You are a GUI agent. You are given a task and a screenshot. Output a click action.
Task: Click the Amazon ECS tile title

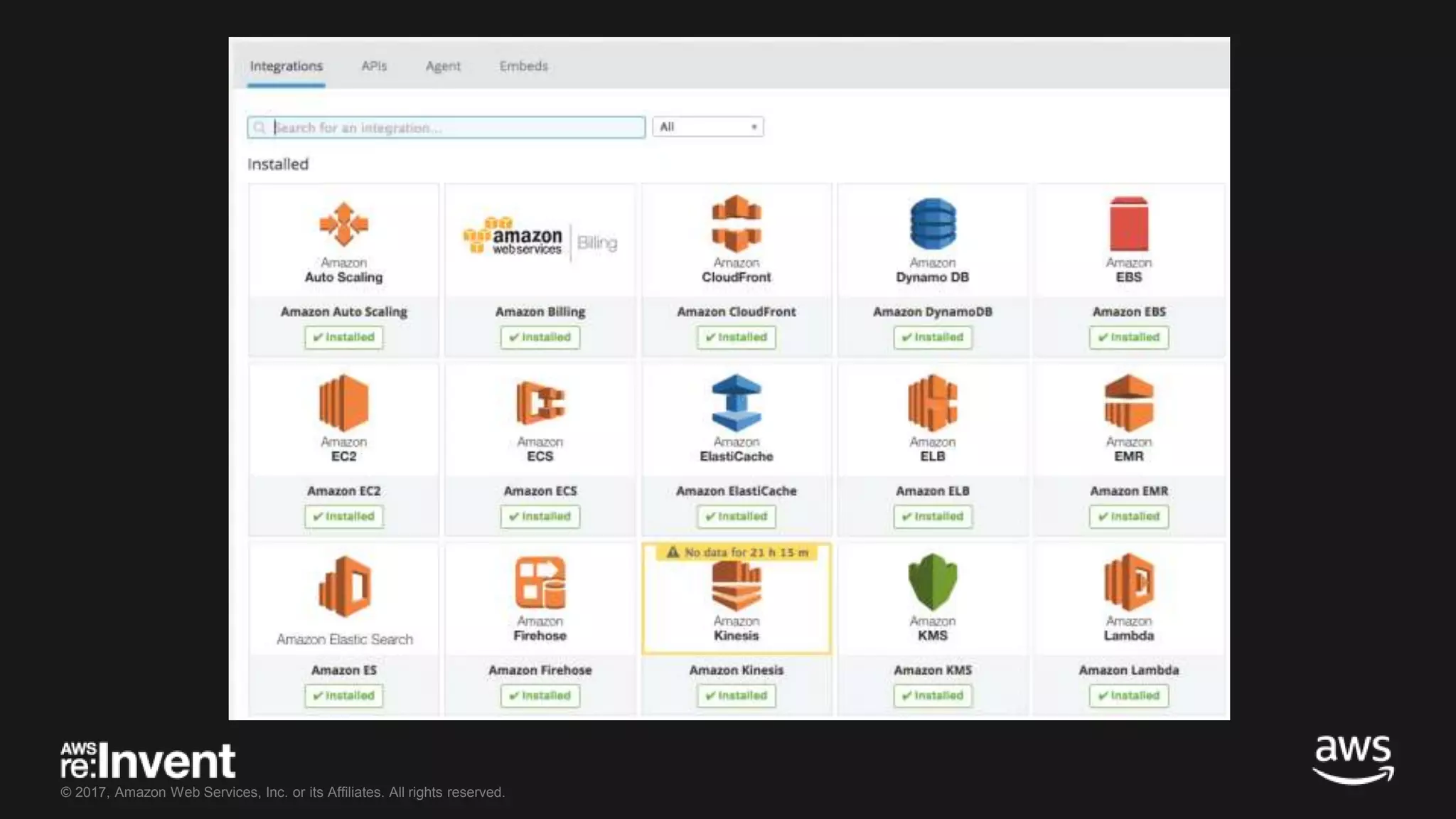point(540,491)
